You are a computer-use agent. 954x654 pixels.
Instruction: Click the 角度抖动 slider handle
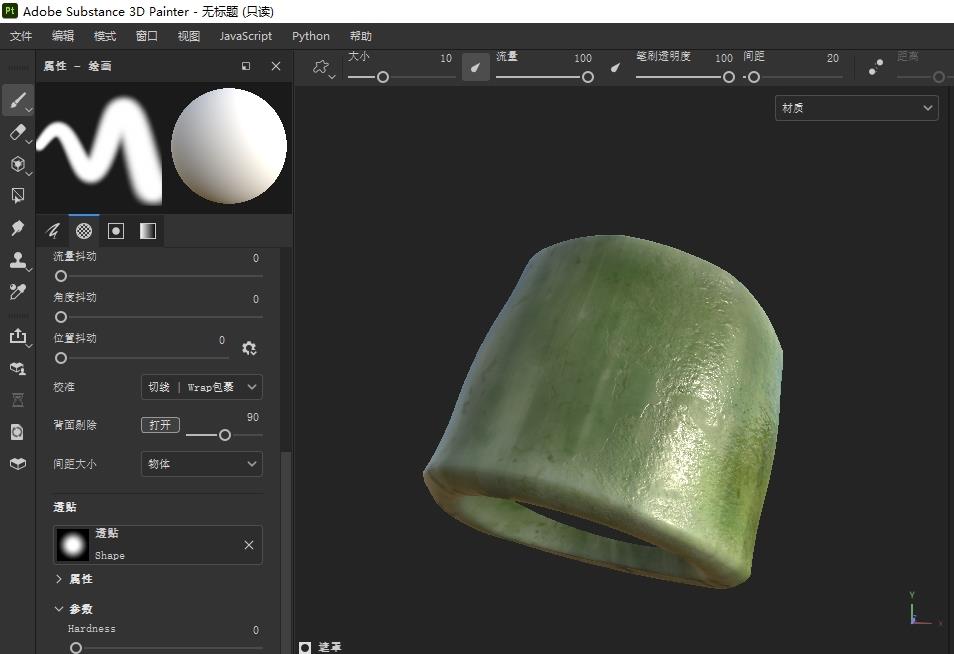click(61, 317)
